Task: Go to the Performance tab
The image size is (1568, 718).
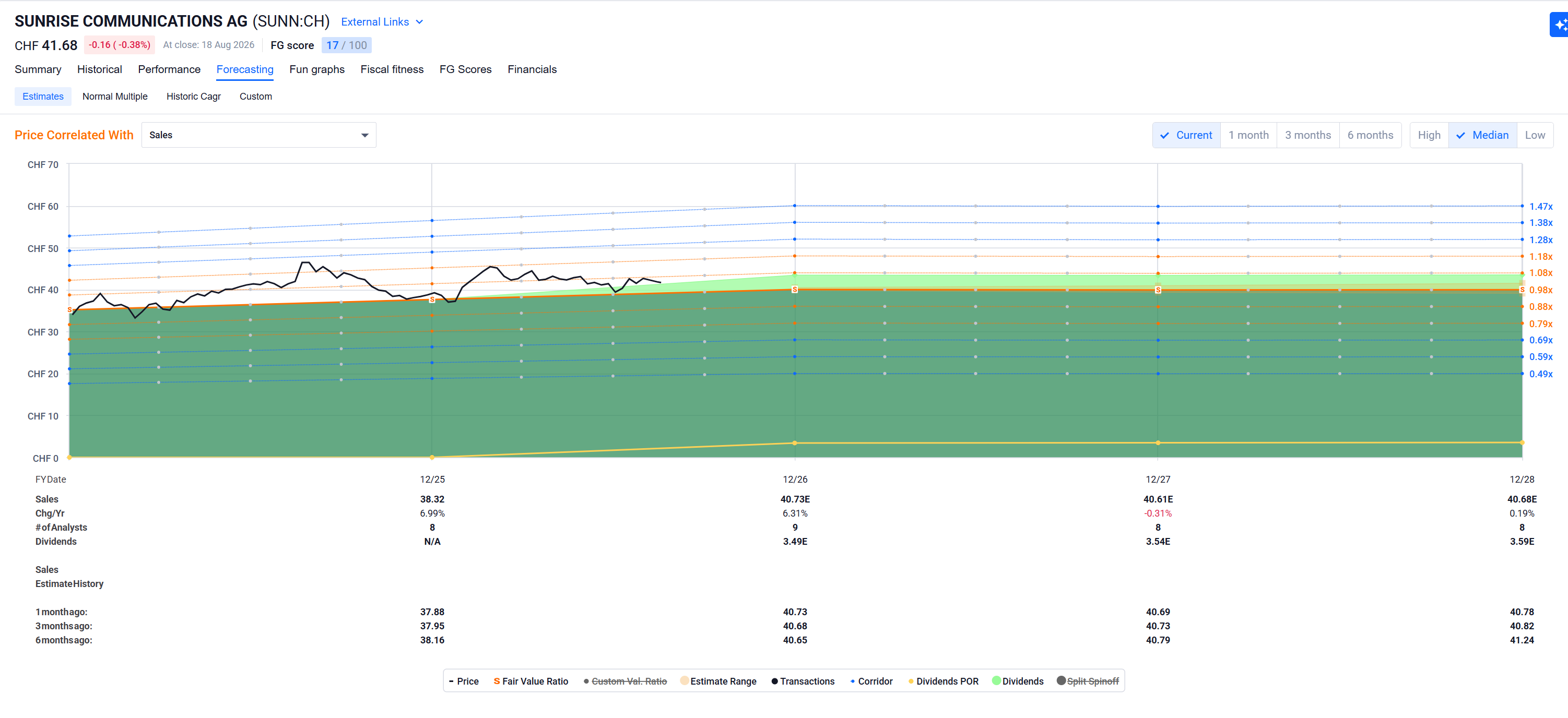Action: [x=169, y=69]
